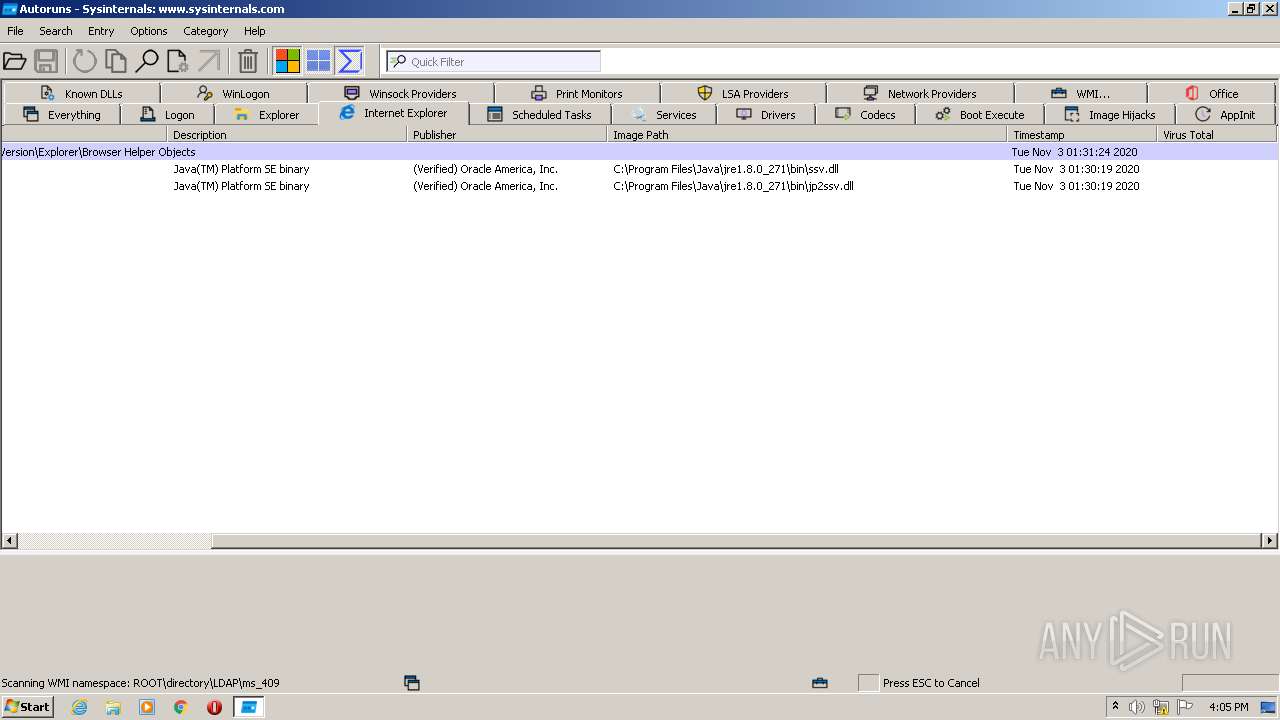Click the status bar briefcase icon

[x=820, y=683]
